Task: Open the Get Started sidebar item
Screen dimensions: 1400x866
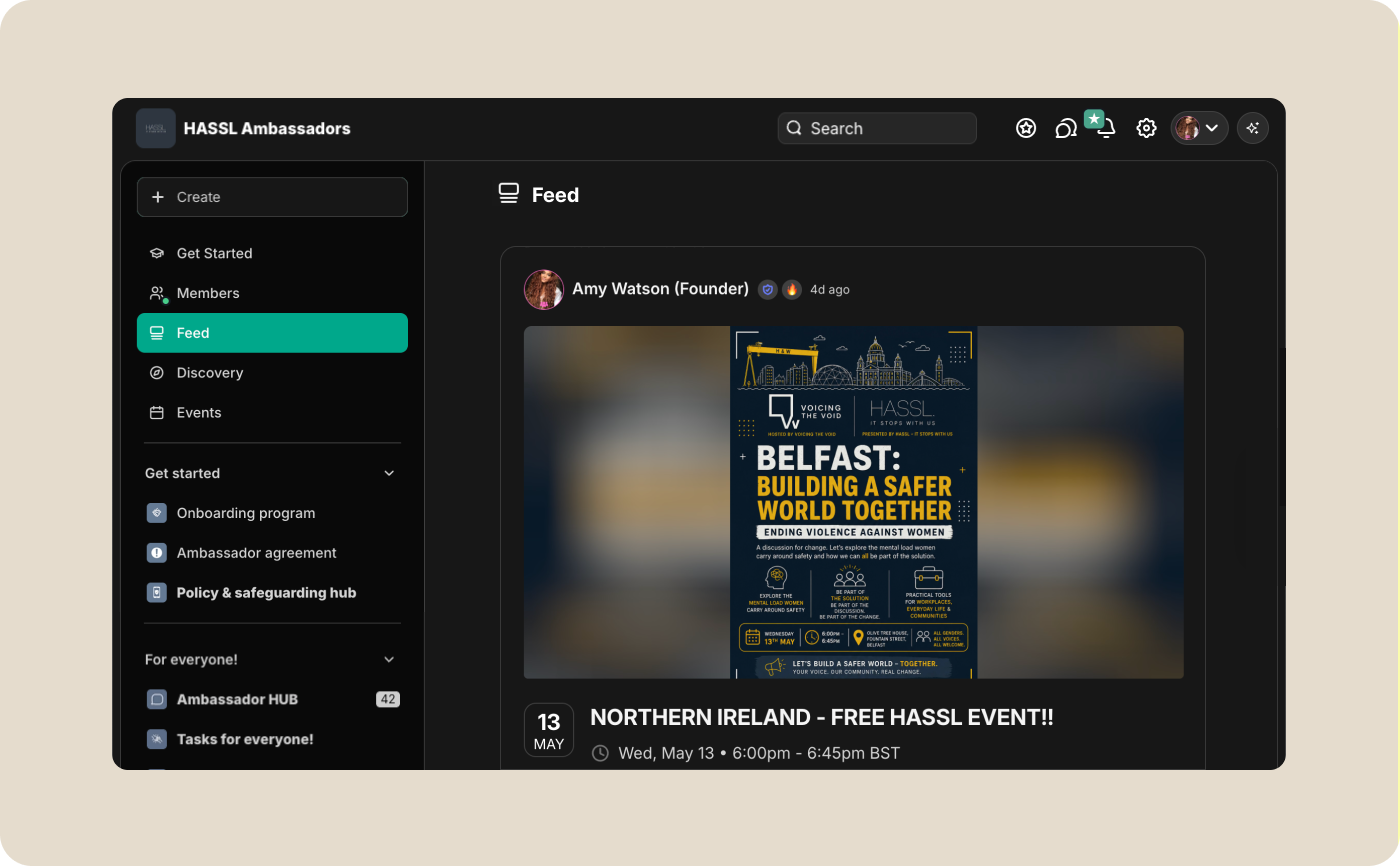Action: point(272,253)
